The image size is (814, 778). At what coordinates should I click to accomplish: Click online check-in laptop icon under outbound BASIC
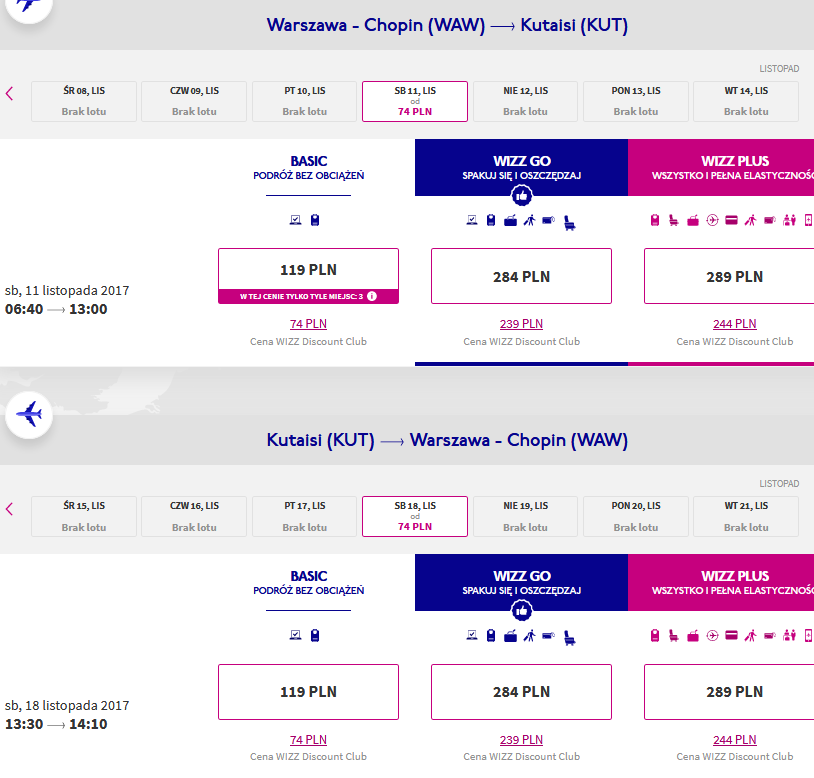(x=295, y=220)
